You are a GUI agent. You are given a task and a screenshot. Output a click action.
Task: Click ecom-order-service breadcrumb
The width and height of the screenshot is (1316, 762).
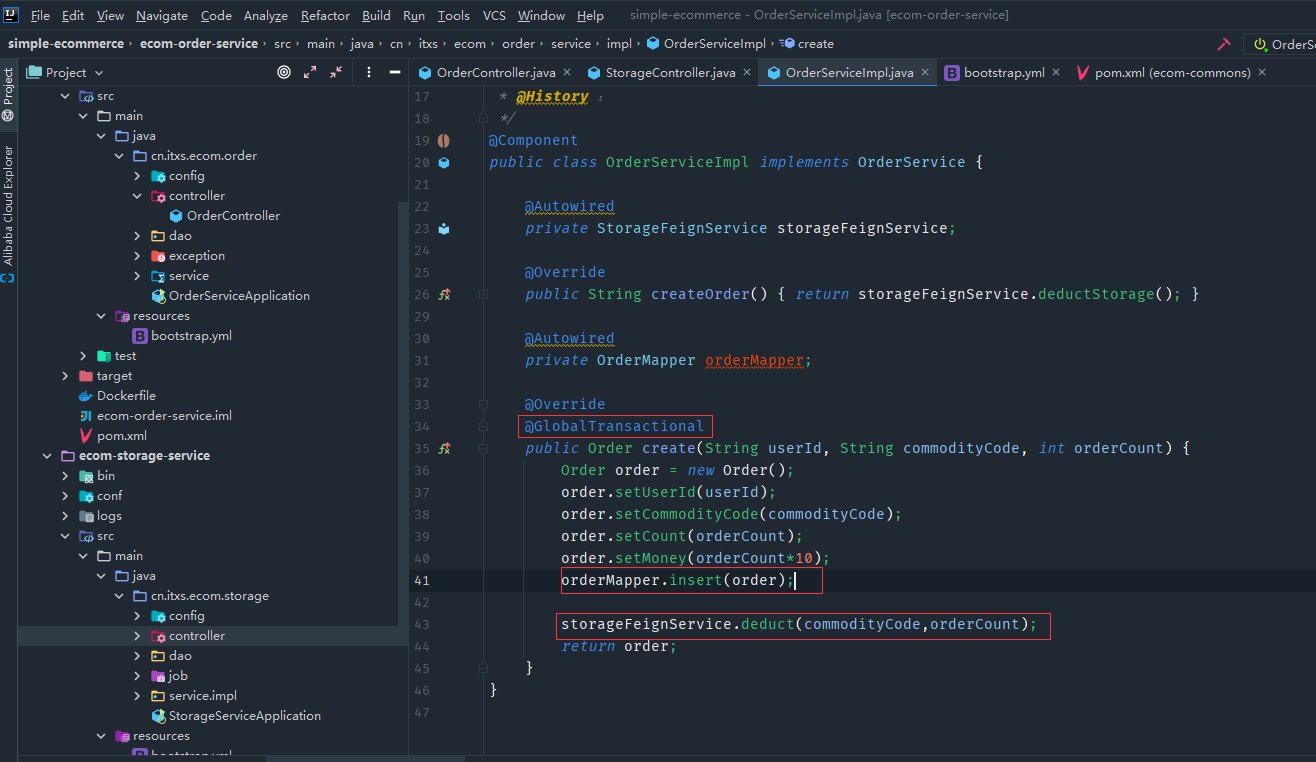pos(198,44)
